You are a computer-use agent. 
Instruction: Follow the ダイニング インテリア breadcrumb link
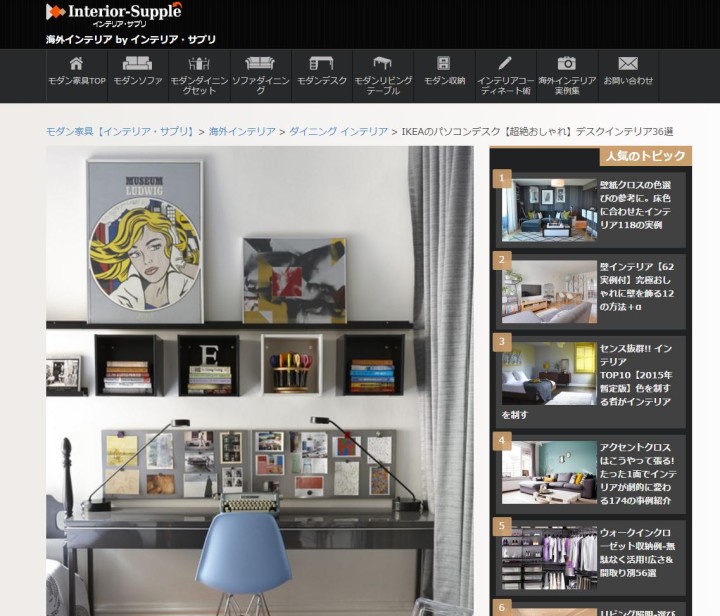tap(338, 132)
